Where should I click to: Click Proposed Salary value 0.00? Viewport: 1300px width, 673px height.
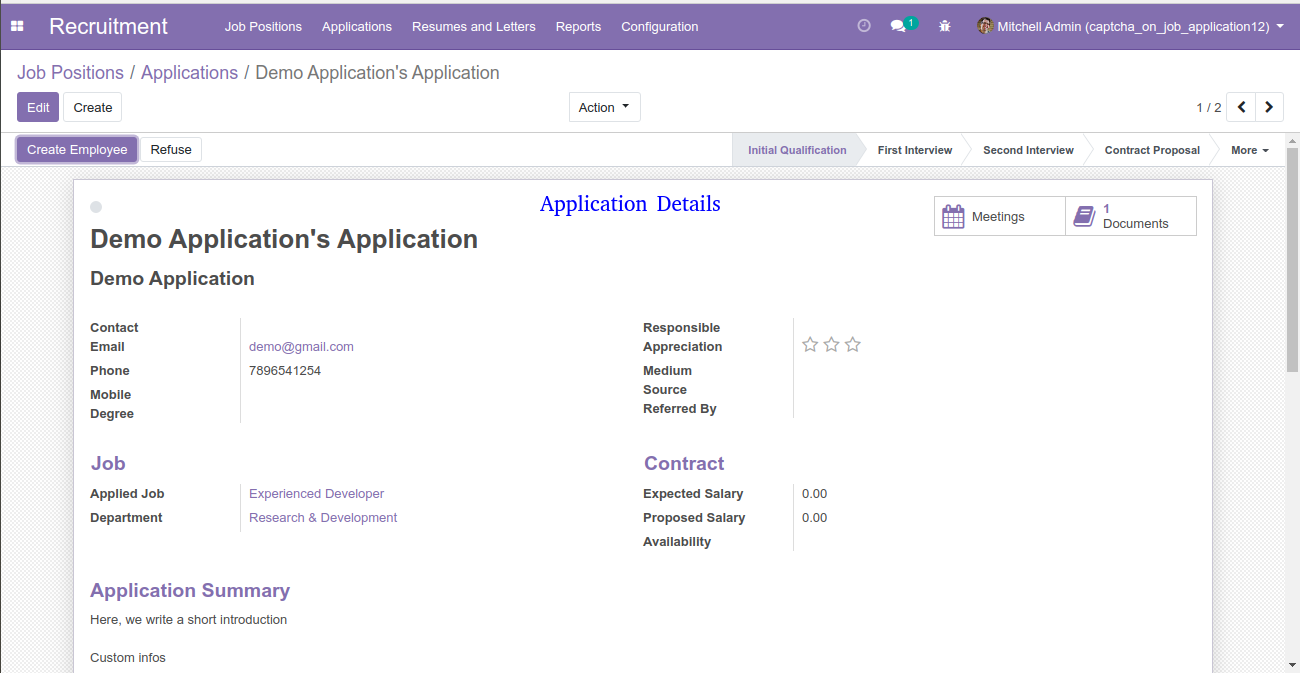pos(814,518)
